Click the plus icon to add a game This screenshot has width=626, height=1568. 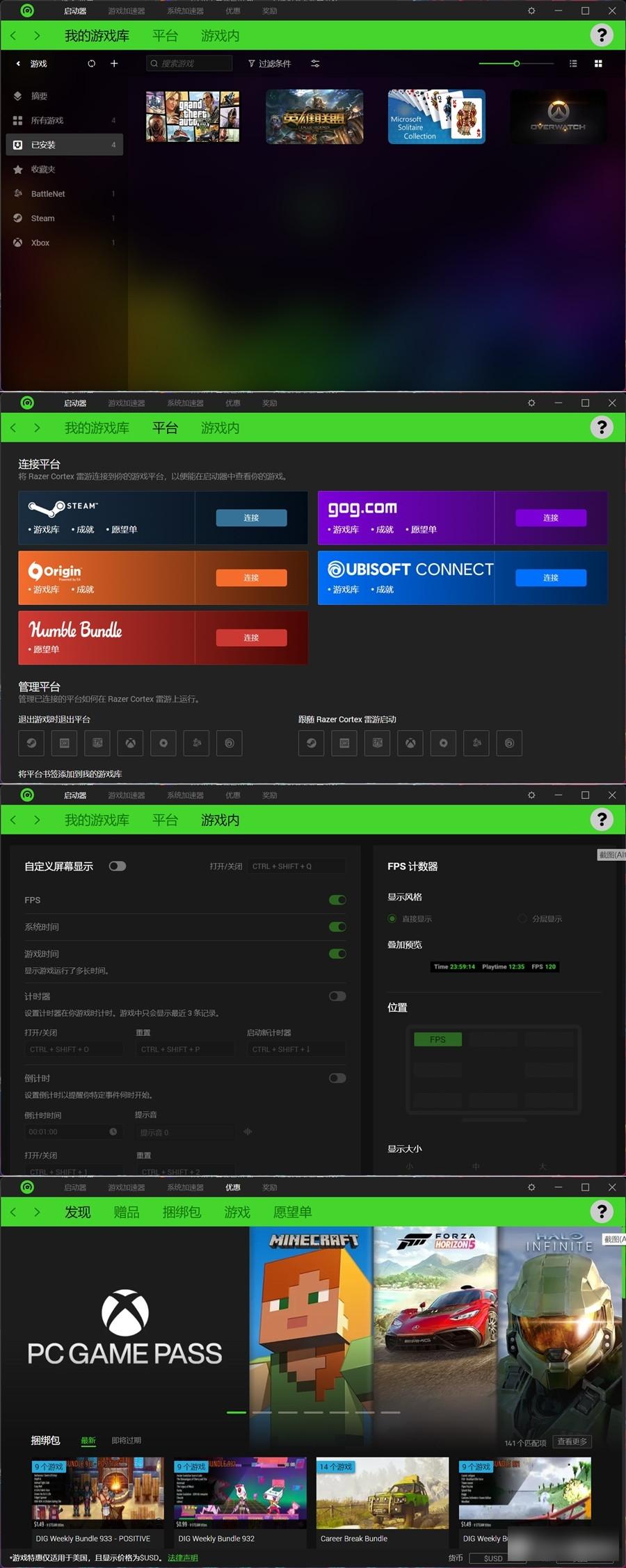[x=114, y=63]
